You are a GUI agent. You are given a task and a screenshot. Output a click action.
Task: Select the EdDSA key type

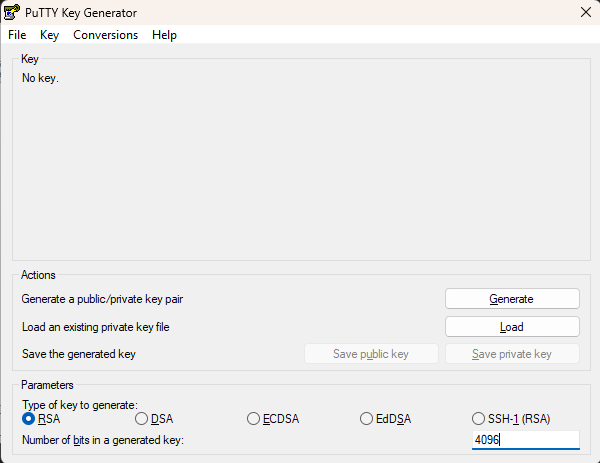click(385, 419)
